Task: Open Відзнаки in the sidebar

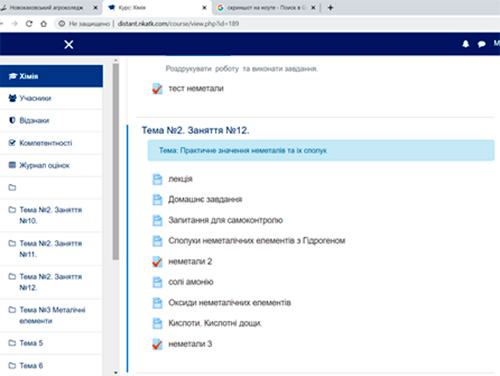Action: tap(51, 121)
